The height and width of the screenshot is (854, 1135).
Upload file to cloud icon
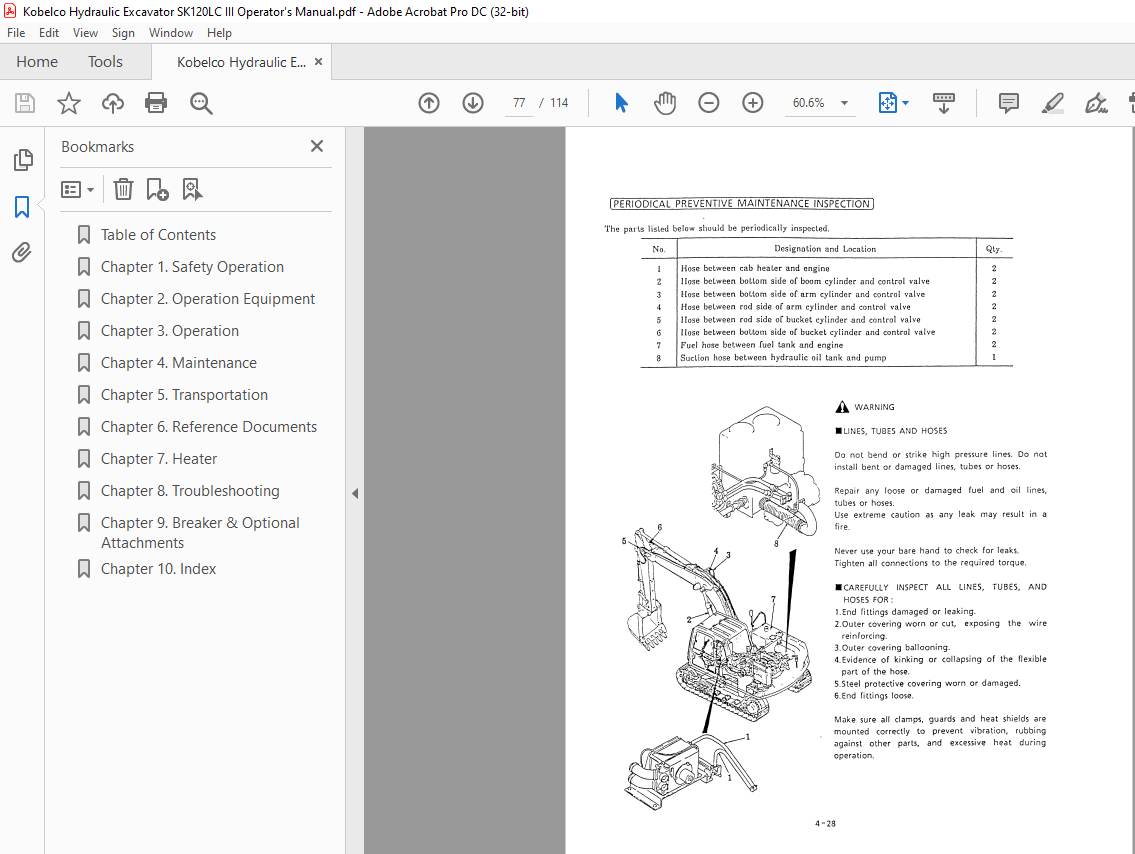tap(112, 103)
